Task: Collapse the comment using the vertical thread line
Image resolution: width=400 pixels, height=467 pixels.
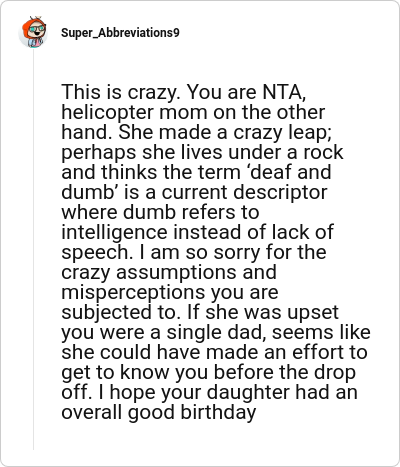Action: [x=33, y=250]
